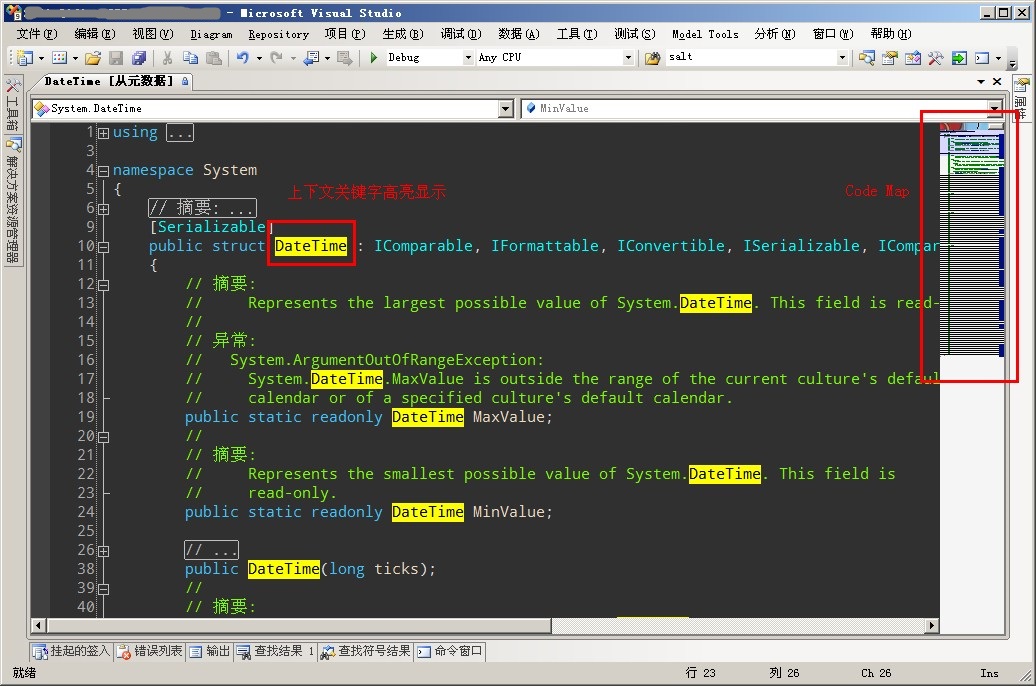Click the green Start Debugging arrow

pos(374,57)
